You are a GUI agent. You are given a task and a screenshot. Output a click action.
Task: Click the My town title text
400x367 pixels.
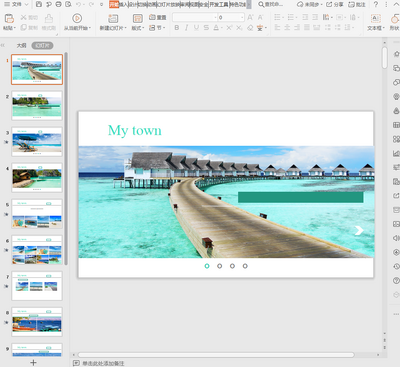(x=135, y=131)
